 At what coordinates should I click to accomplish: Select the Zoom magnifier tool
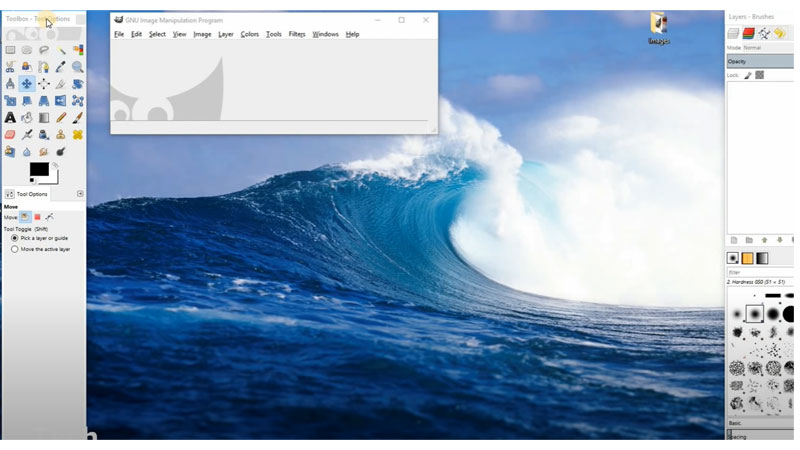pos(78,67)
